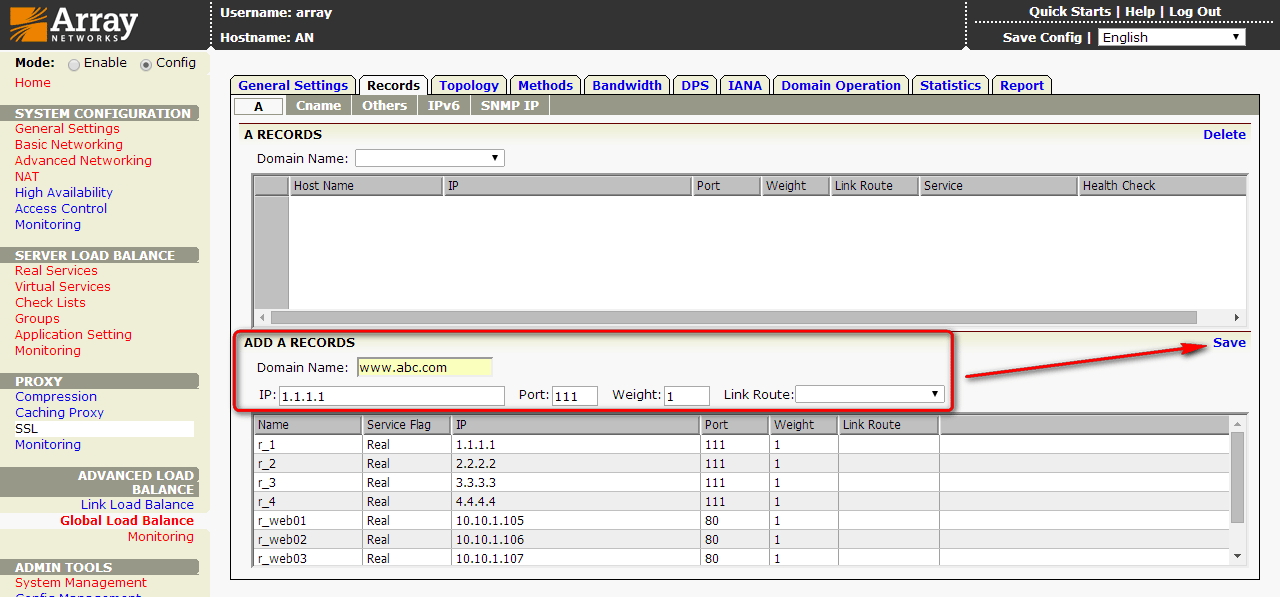This screenshot has height=597, width=1280.
Task: Switch to the General Settings tab
Action: [293, 86]
